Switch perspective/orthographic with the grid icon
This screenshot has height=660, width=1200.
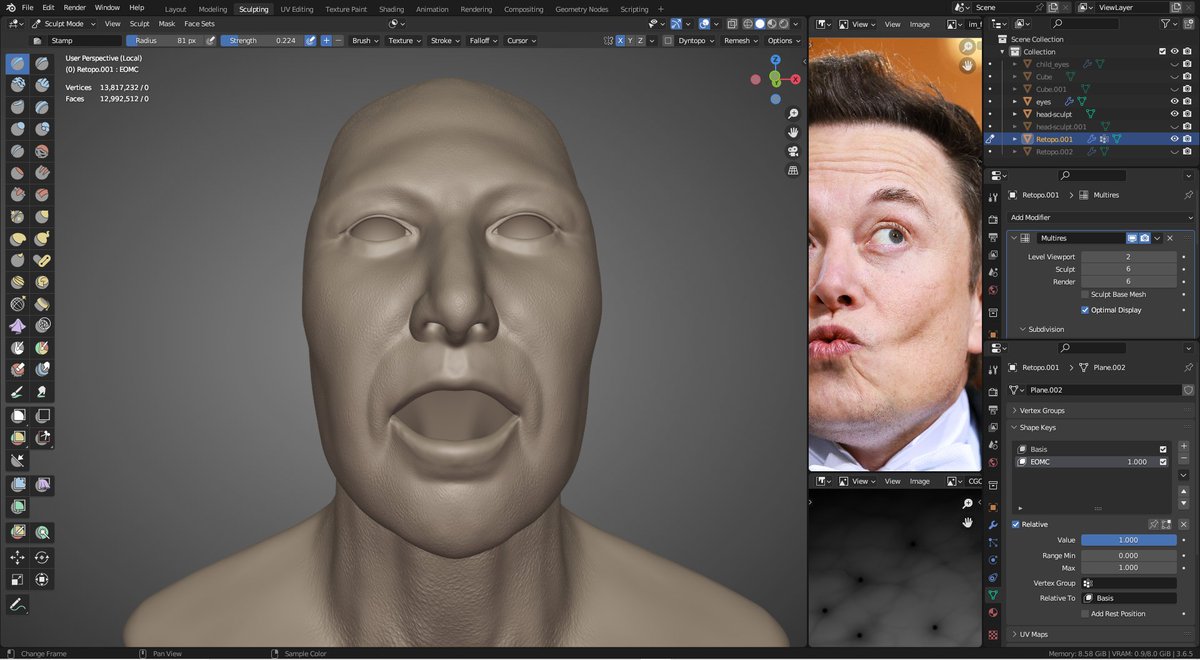coord(793,170)
